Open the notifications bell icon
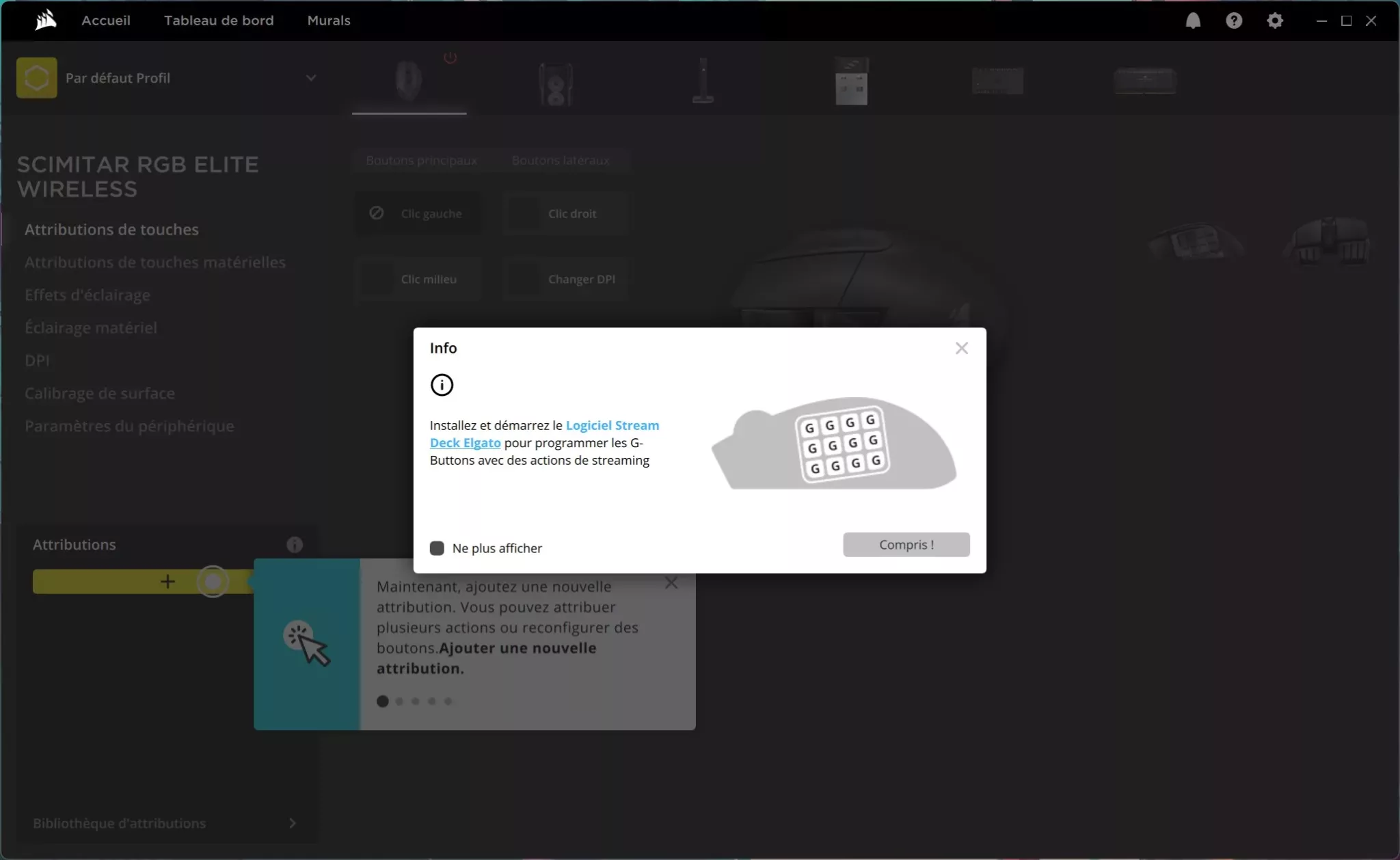 1193,21
